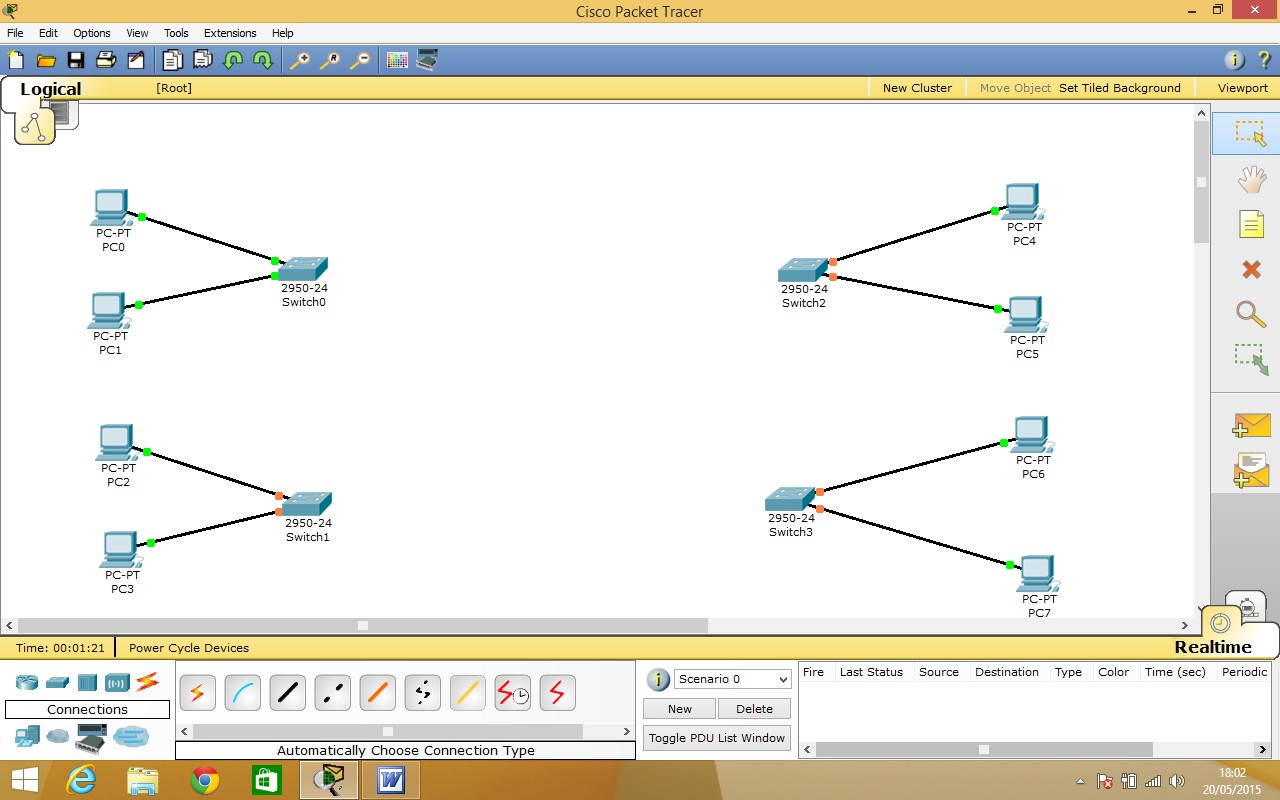This screenshot has height=800, width=1280.
Task: Open the Activity Wizard icon
Action: 135,60
